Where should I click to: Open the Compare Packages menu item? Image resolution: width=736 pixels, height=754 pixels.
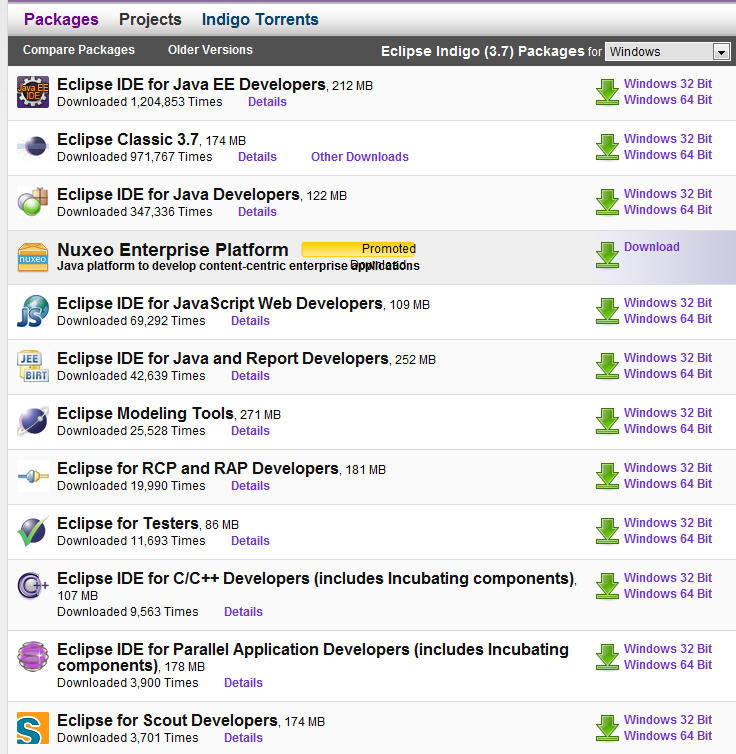click(79, 50)
